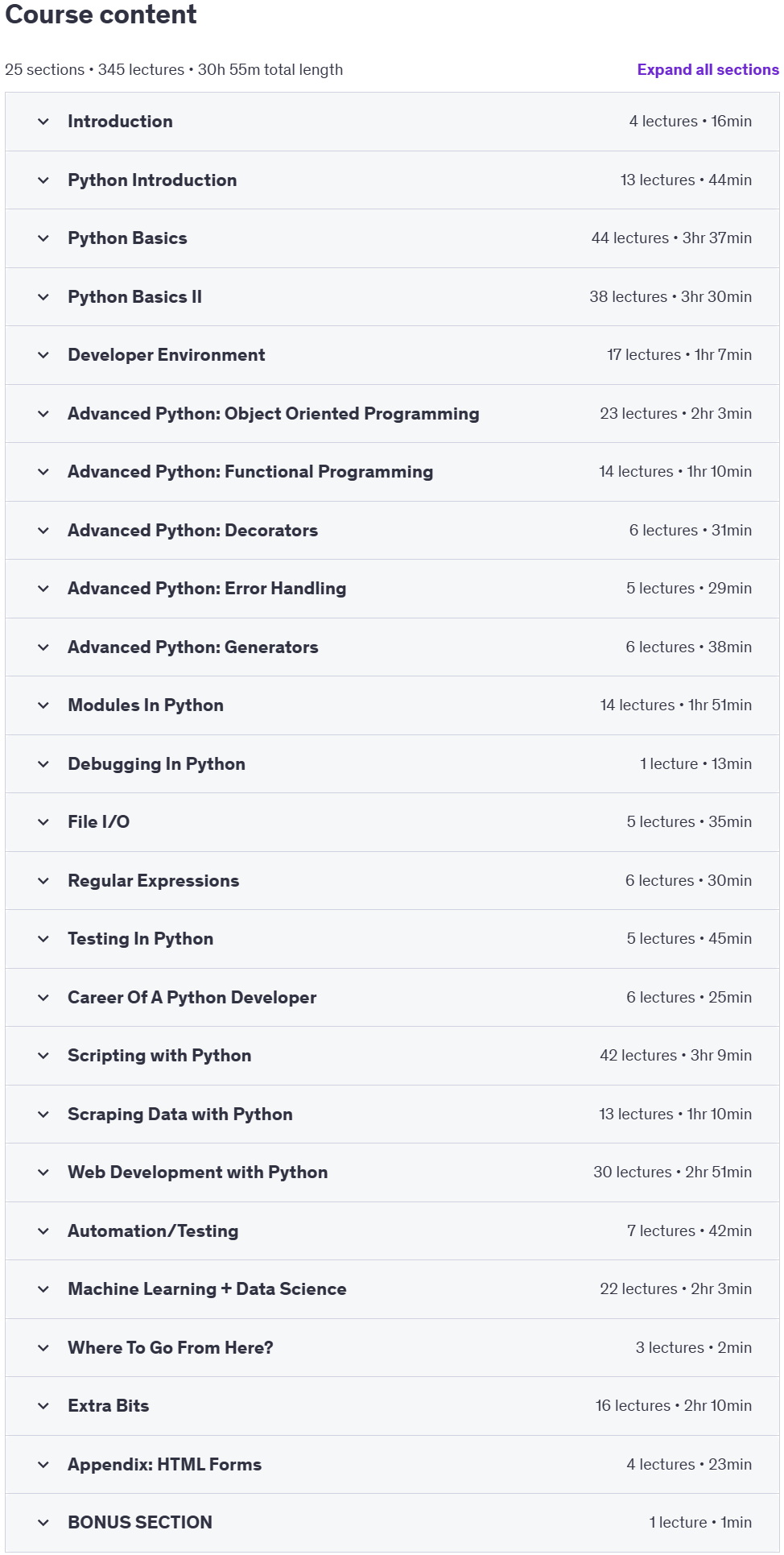Expand the Python Basics II chevron
Image resolution: width=784 pixels, height=1555 pixels.
tap(43, 297)
